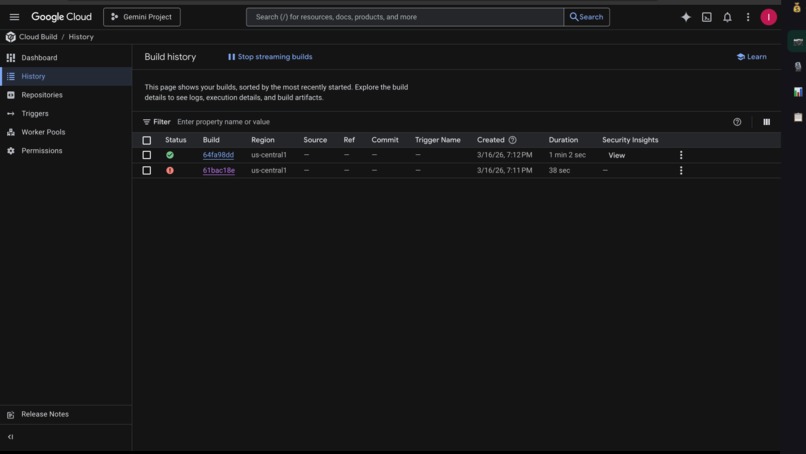
Task: Open the Gemini AI assistant sparkle icon
Action: (x=686, y=17)
